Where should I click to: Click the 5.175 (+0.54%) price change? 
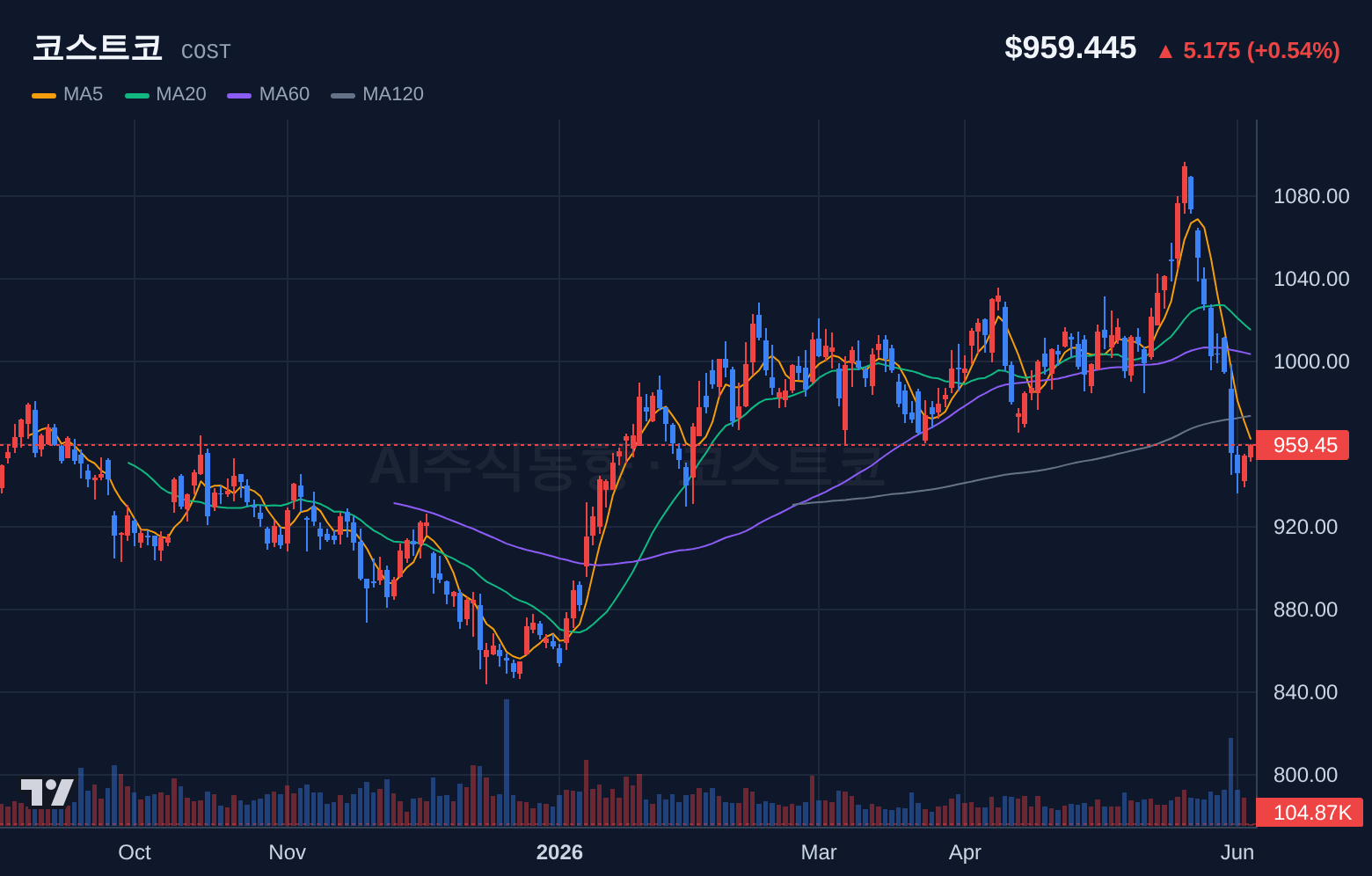[1261, 50]
